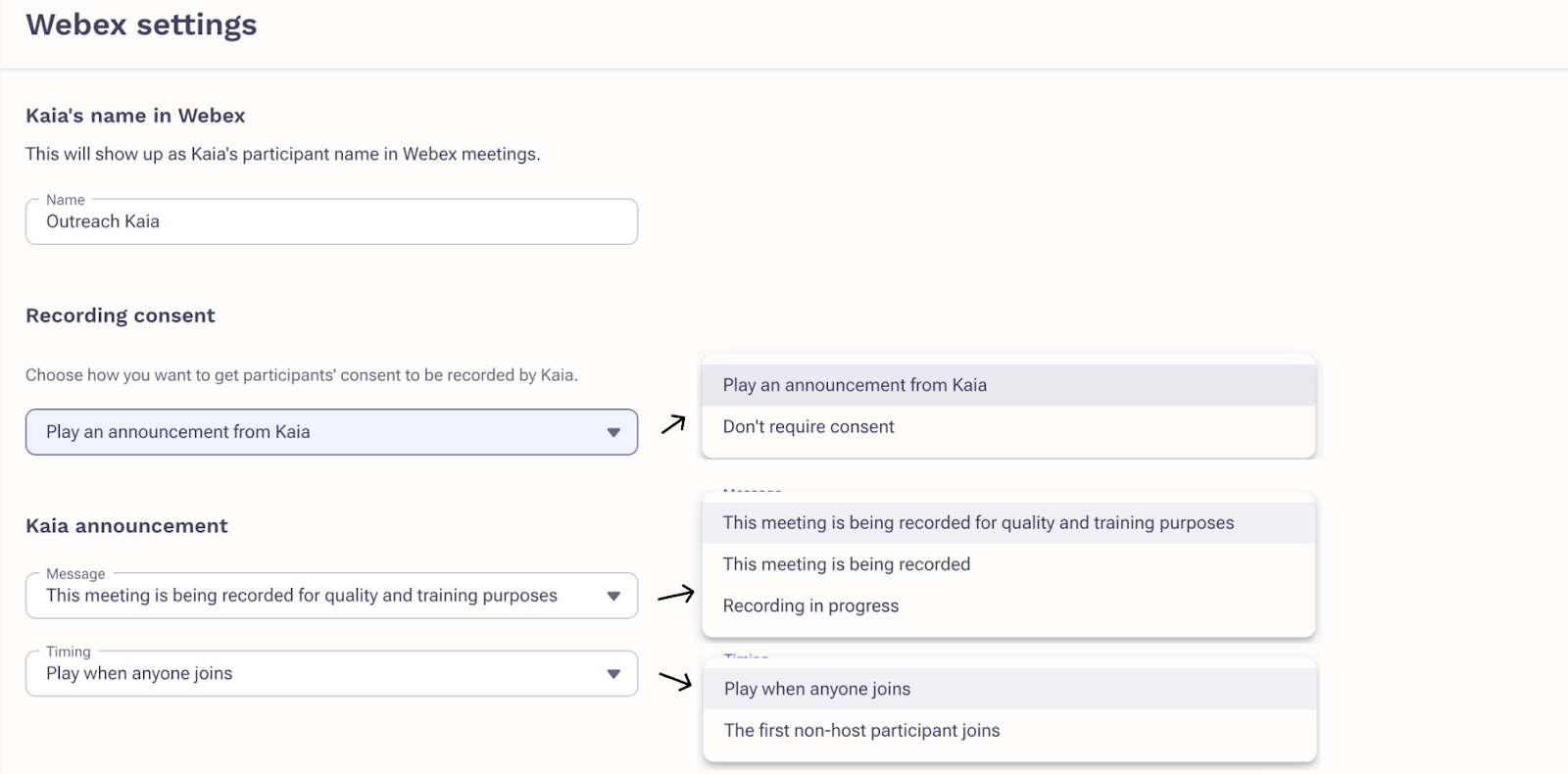Choose "The first non-host participant joins" option
Image resolution: width=1568 pixels, height=774 pixels.
click(862, 730)
